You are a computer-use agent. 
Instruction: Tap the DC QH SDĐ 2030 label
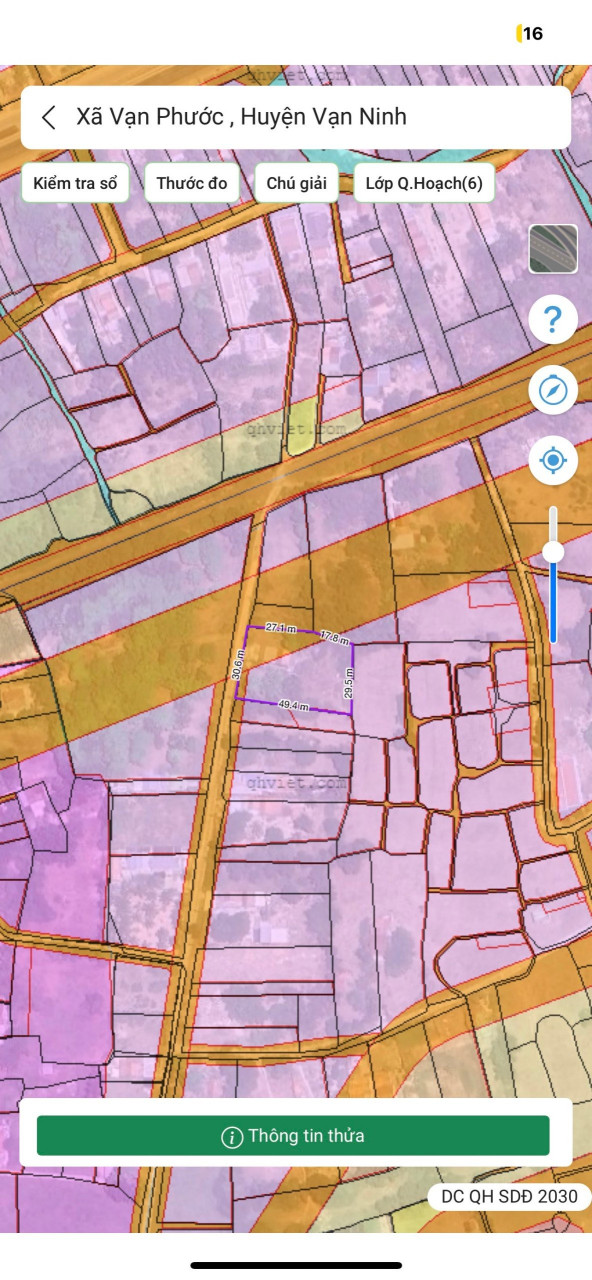click(509, 1196)
